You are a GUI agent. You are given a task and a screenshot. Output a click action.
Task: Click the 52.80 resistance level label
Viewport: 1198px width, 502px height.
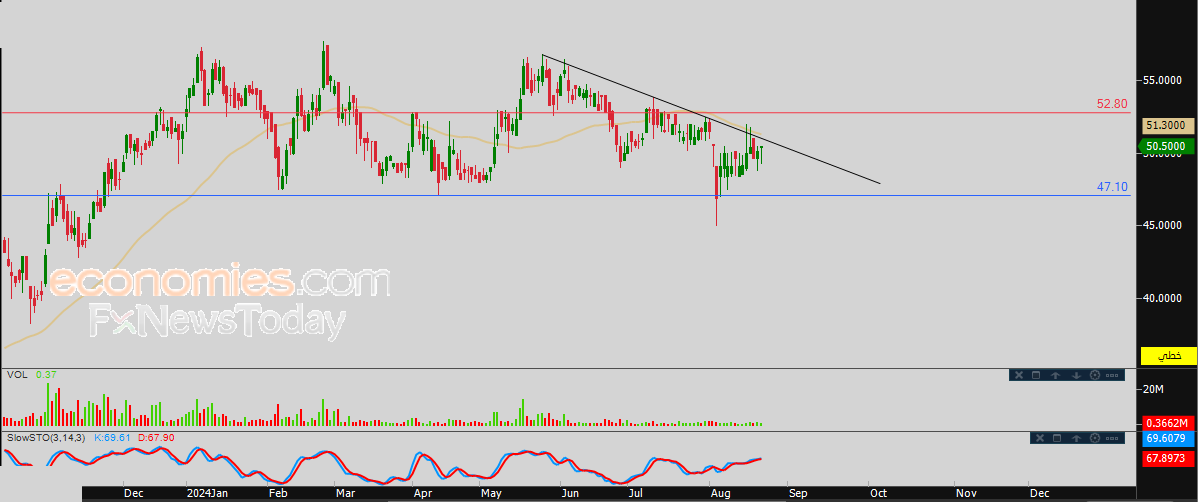pos(1111,103)
